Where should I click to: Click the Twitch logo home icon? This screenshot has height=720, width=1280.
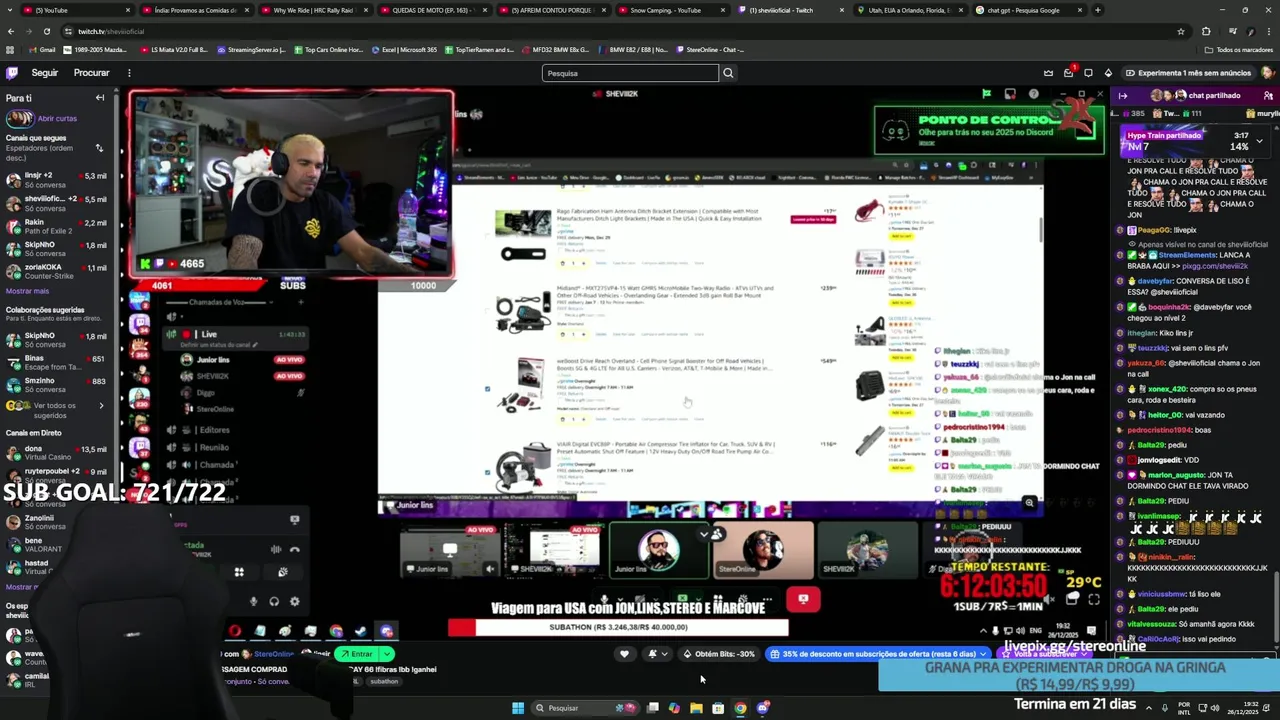pyautogui.click(x=12, y=73)
